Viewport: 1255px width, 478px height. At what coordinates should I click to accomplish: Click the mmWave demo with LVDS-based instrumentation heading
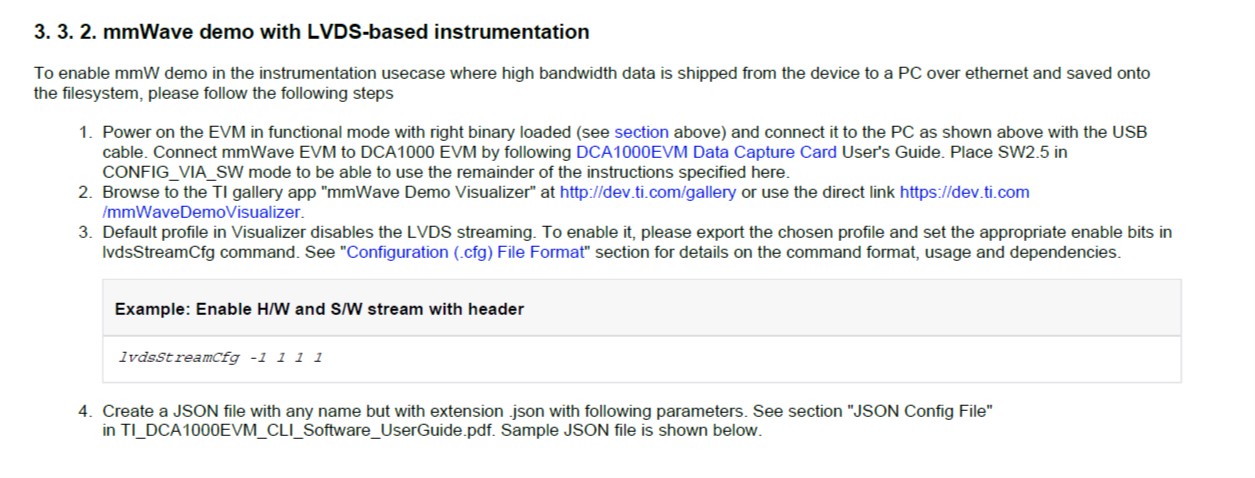coord(311,32)
